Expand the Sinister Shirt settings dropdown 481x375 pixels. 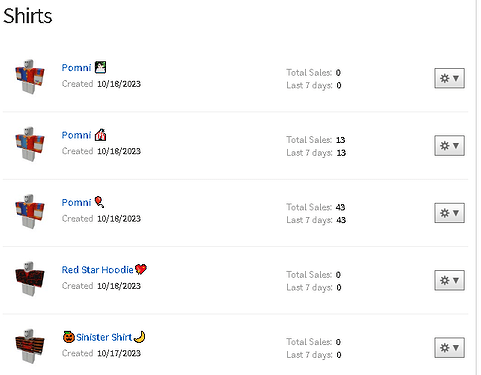449,348
